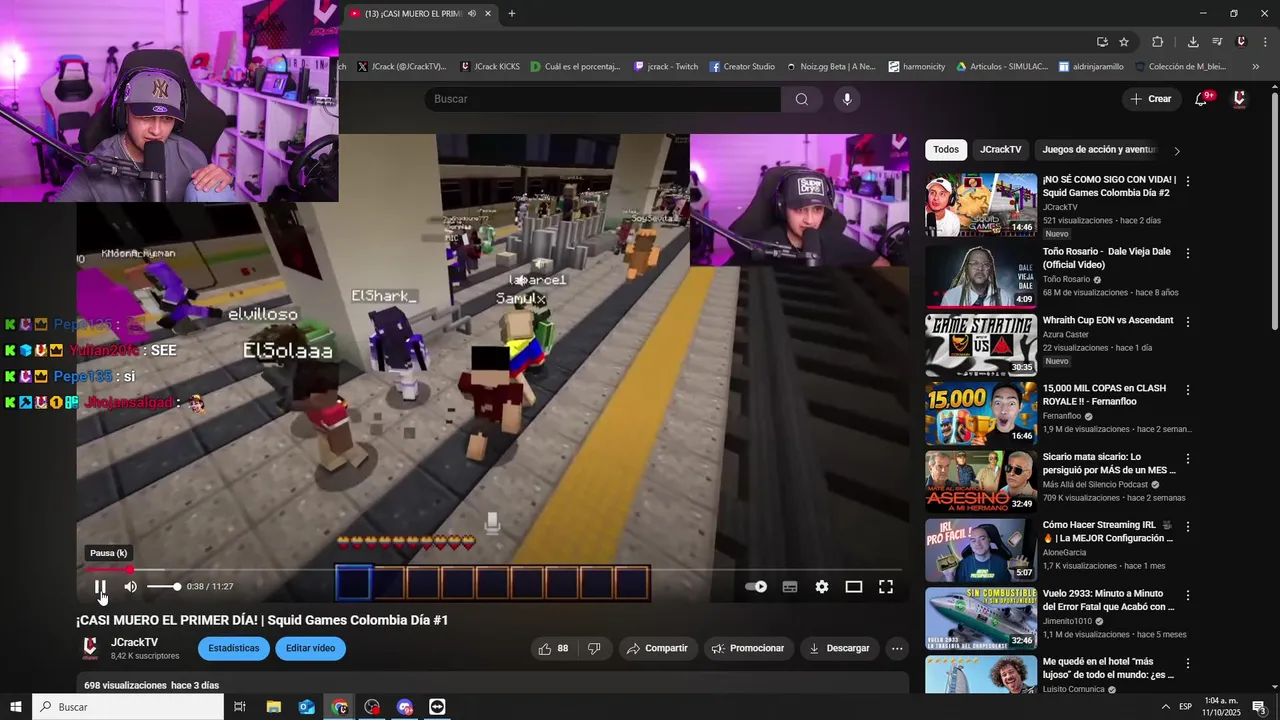Click the YouTube Buscar search field

[x=603, y=99]
